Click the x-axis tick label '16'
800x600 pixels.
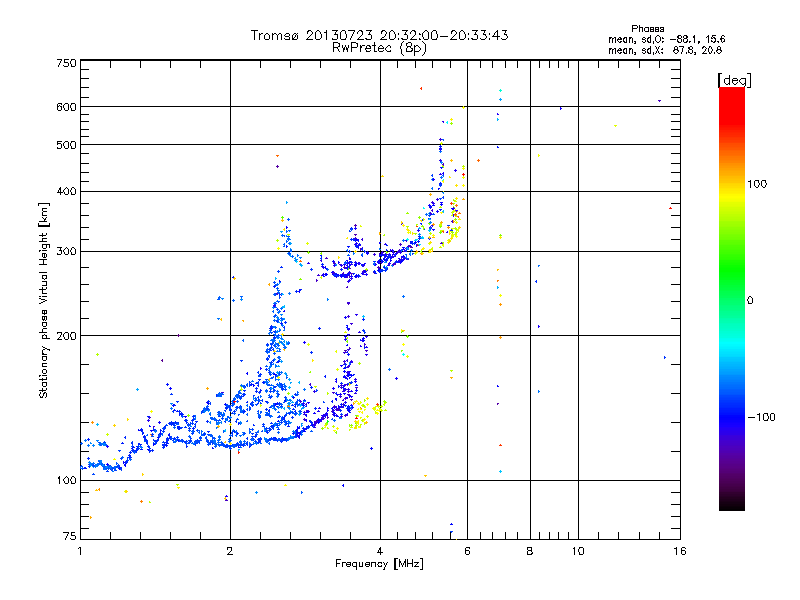click(680, 551)
